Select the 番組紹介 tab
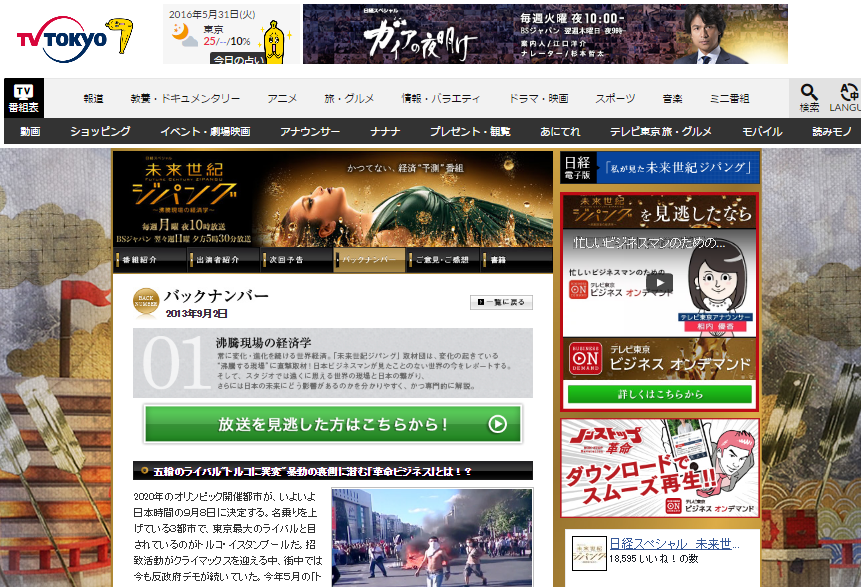Screen dimensions: 861x587 [x=150, y=260]
